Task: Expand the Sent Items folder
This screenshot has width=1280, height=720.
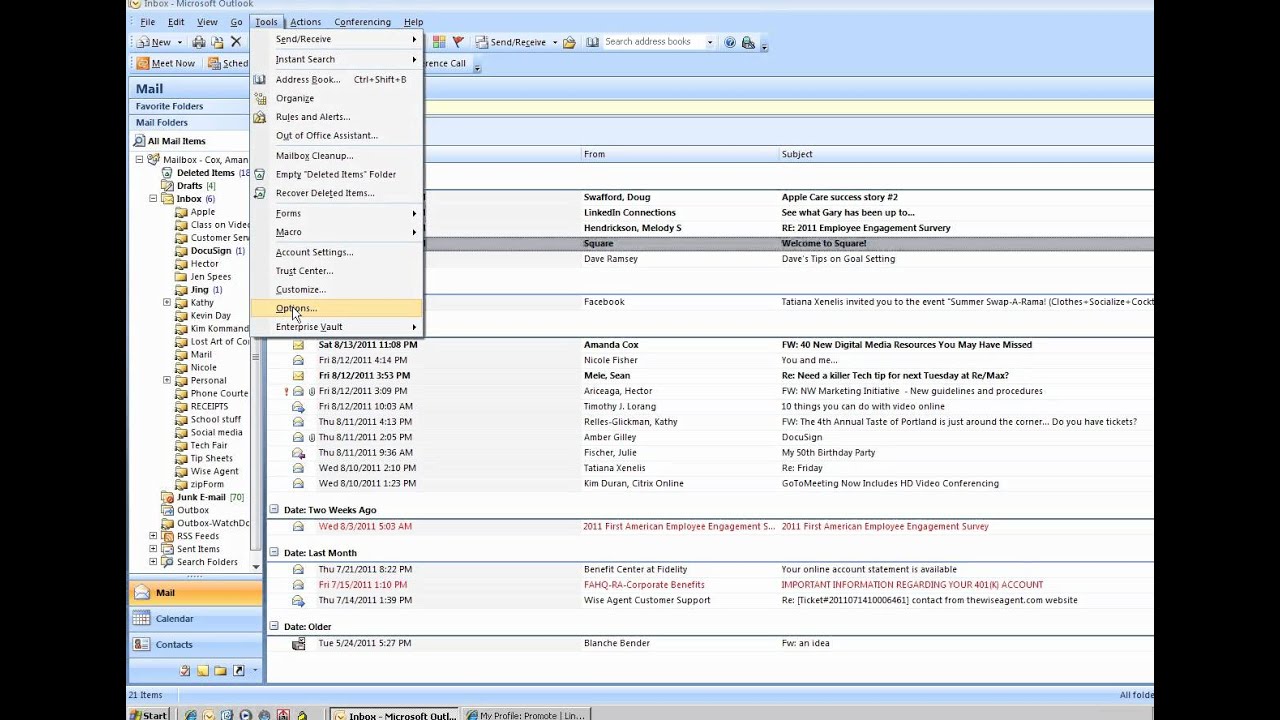Action: pos(153,549)
